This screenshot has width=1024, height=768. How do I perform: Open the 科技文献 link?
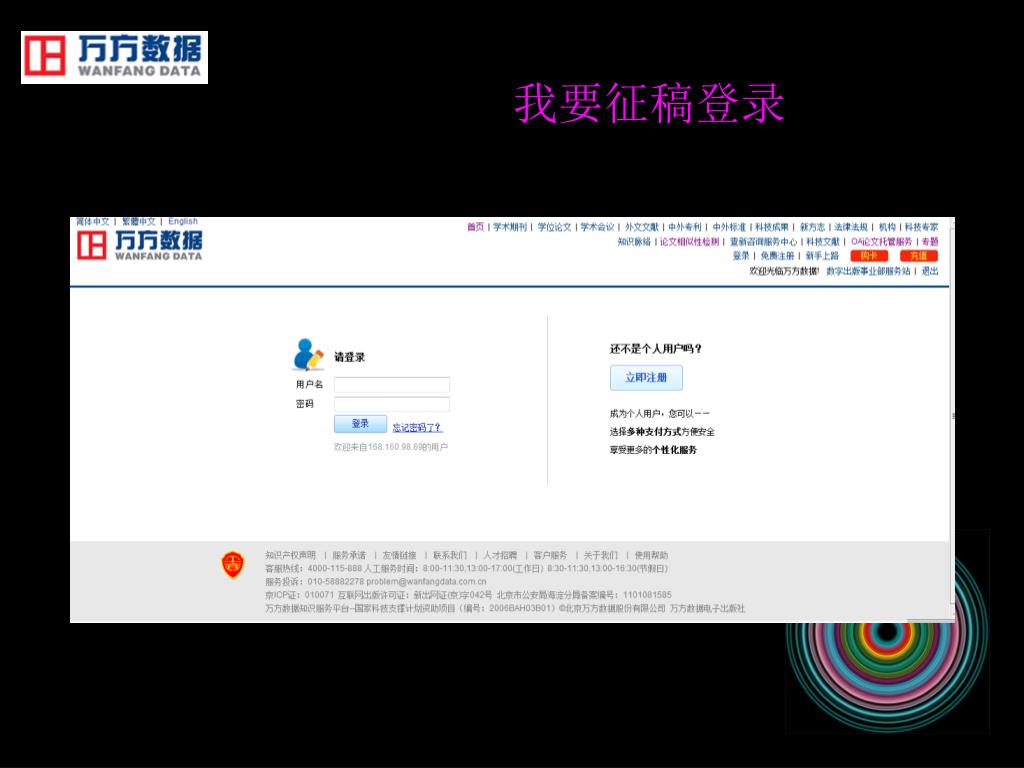click(823, 242)
